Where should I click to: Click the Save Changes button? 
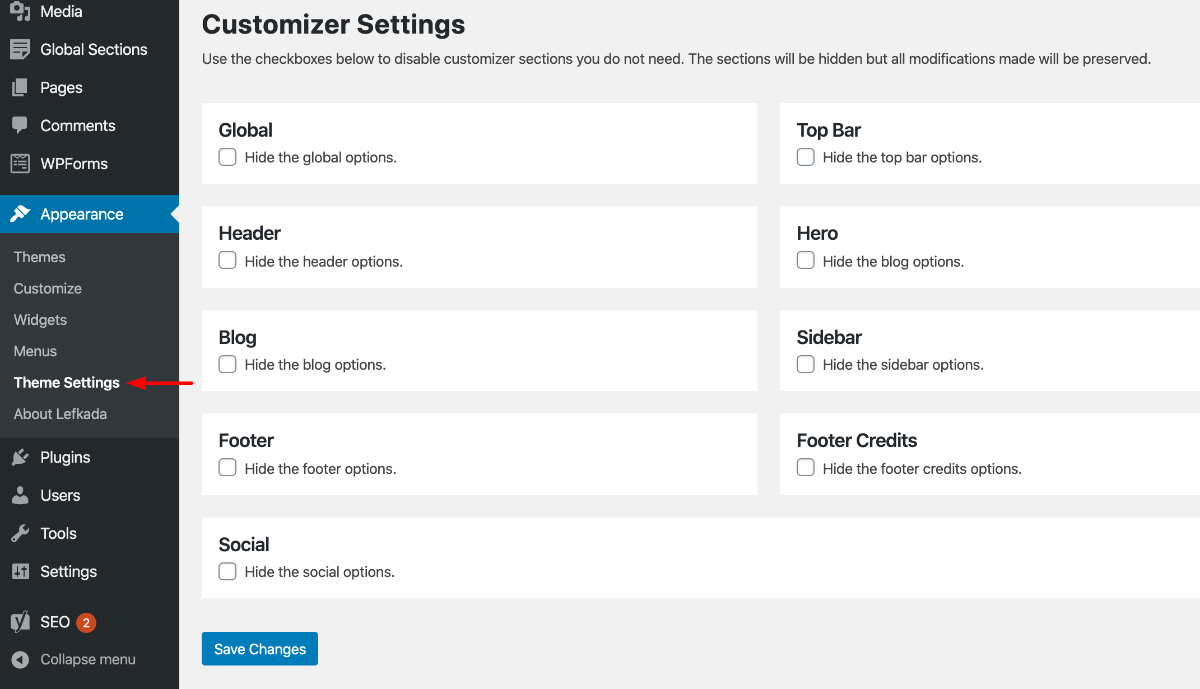pyautogui.click(x=260, y=649)
